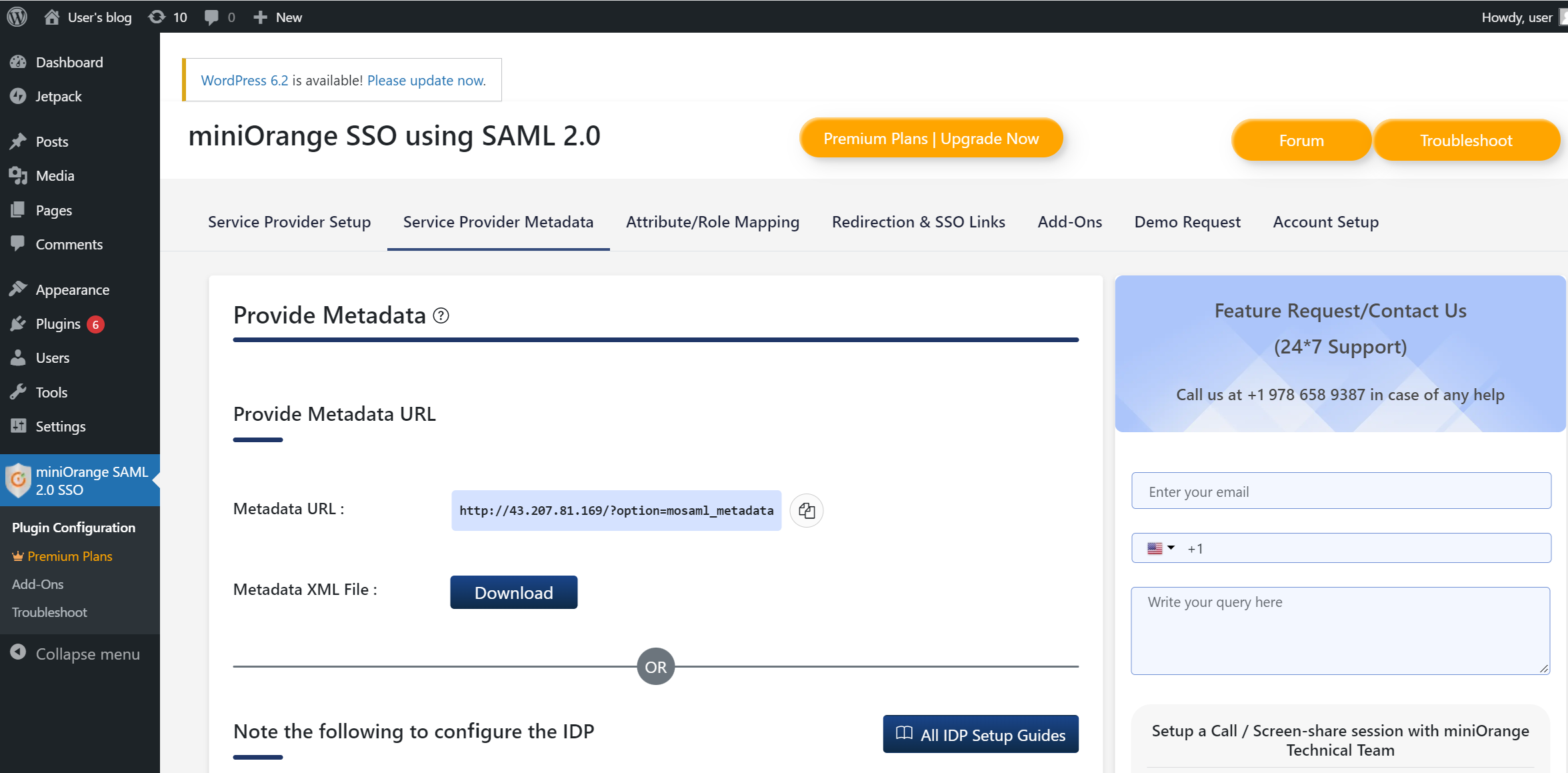Download the Metadata XML file
The height and width of the screenshot is (773, 1568).
click(513, 592)
